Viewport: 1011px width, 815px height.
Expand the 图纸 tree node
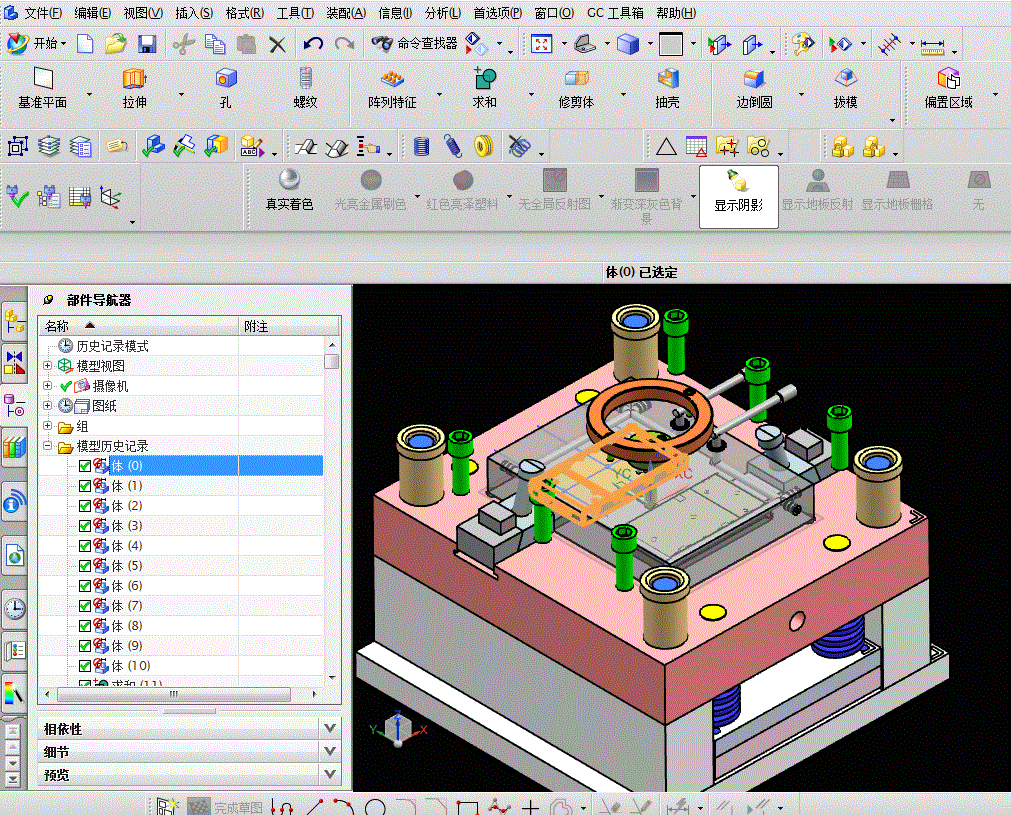pyautogui.click(x=47, y=406)
